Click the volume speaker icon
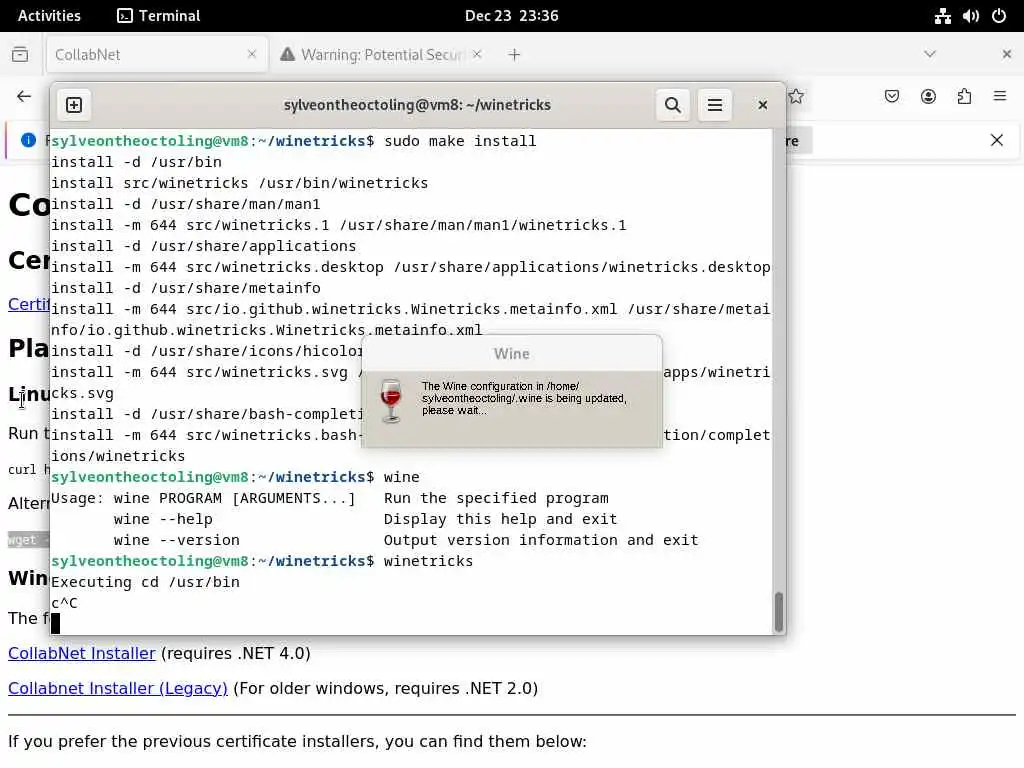 click(x=970, y=16)
